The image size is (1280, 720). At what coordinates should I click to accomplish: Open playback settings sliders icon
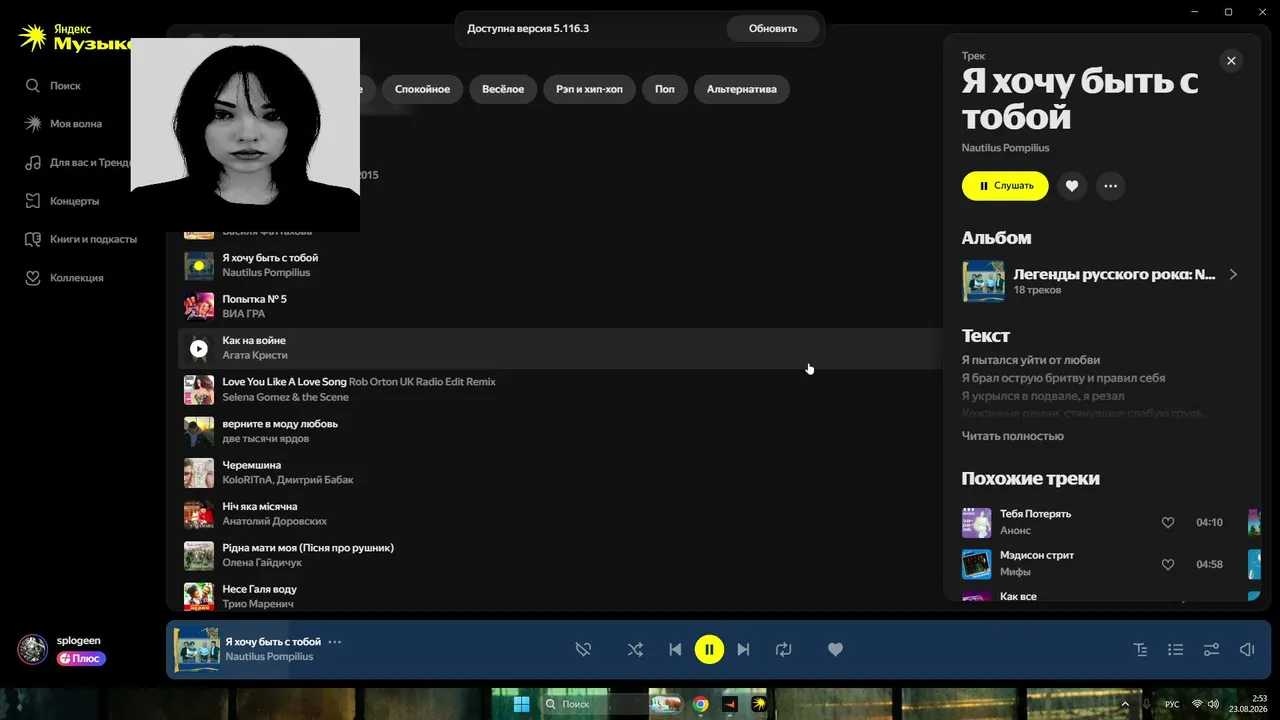click(1211, 649)
